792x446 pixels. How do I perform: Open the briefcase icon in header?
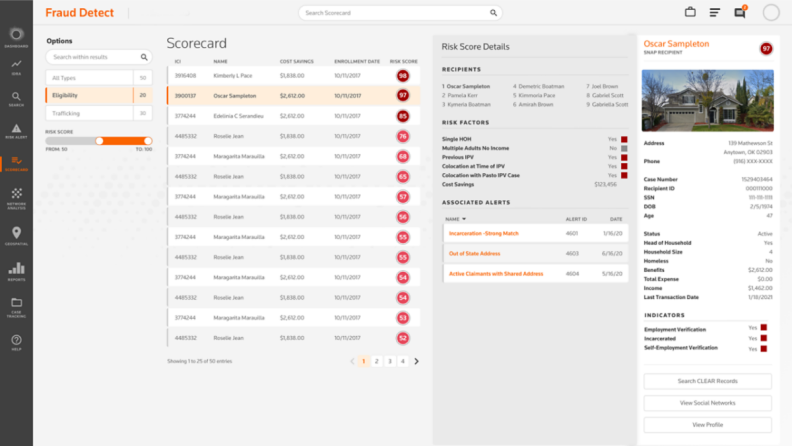690,13
